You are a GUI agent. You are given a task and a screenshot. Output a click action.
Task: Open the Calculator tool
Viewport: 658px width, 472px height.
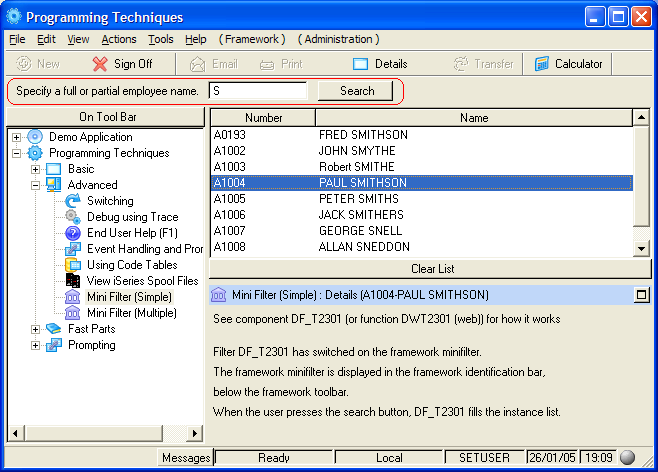[543, 64]
